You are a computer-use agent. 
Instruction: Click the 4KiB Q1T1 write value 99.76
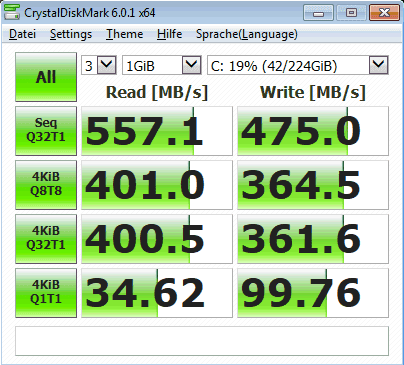(313, 293)
